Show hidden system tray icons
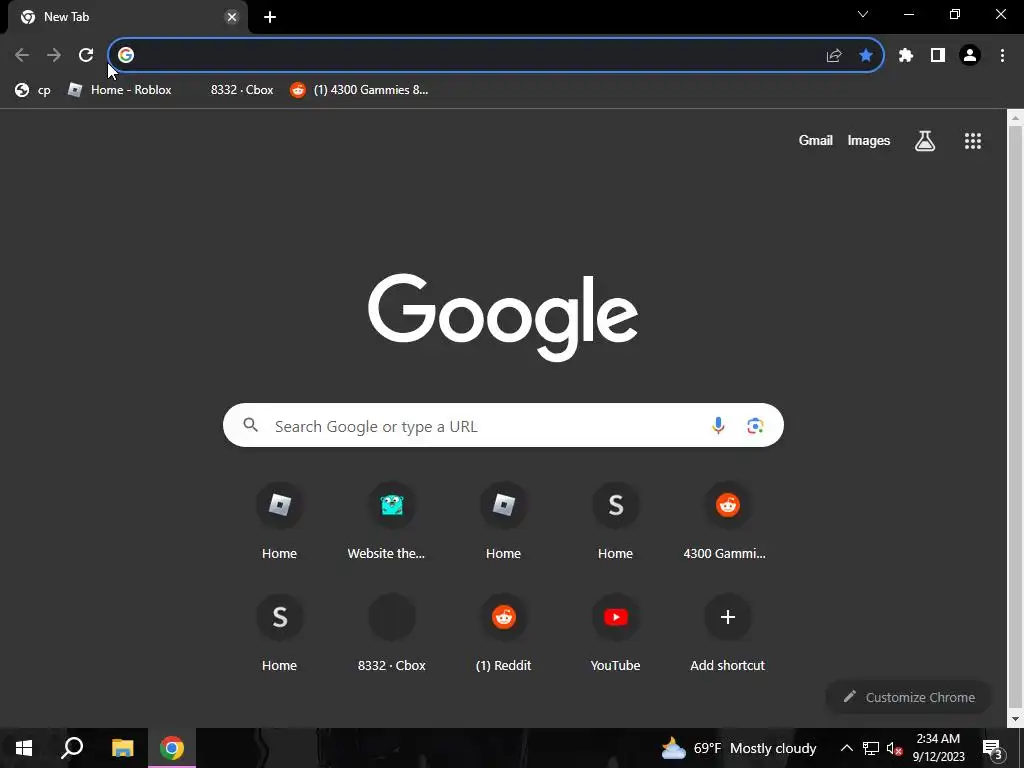This screenshot has height=768, width=1024. 846,748
